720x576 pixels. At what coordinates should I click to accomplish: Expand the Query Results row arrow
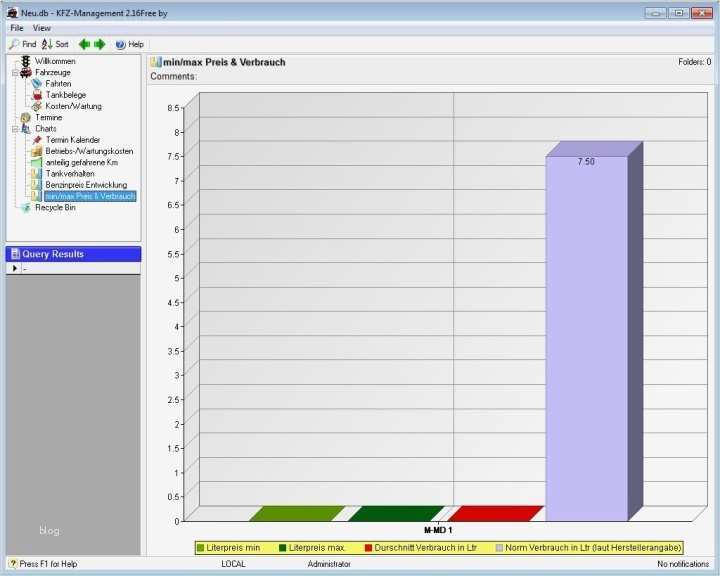click(x=14, y=268)
